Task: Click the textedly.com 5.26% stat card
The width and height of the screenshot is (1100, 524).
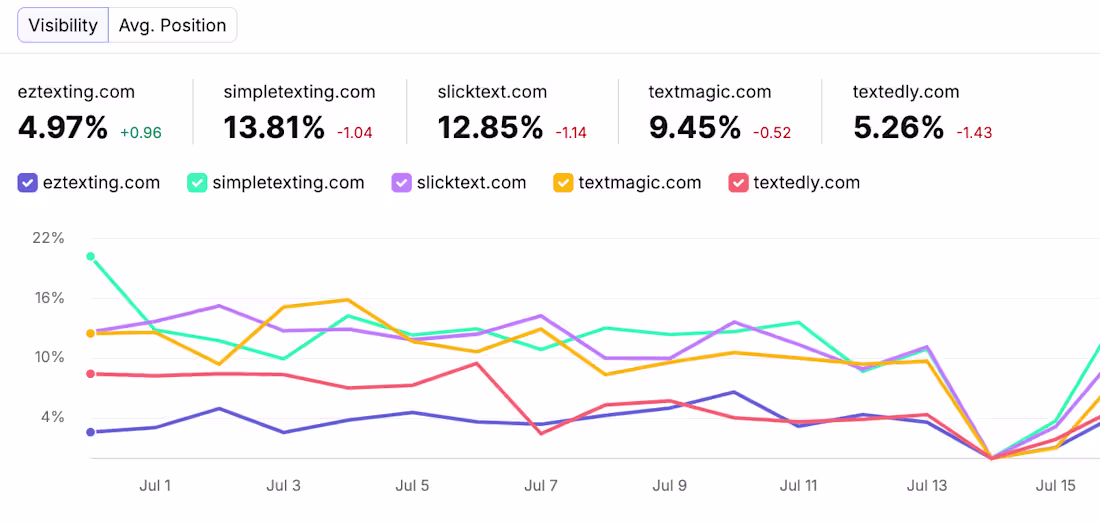Action: click(x=923, y=112)
